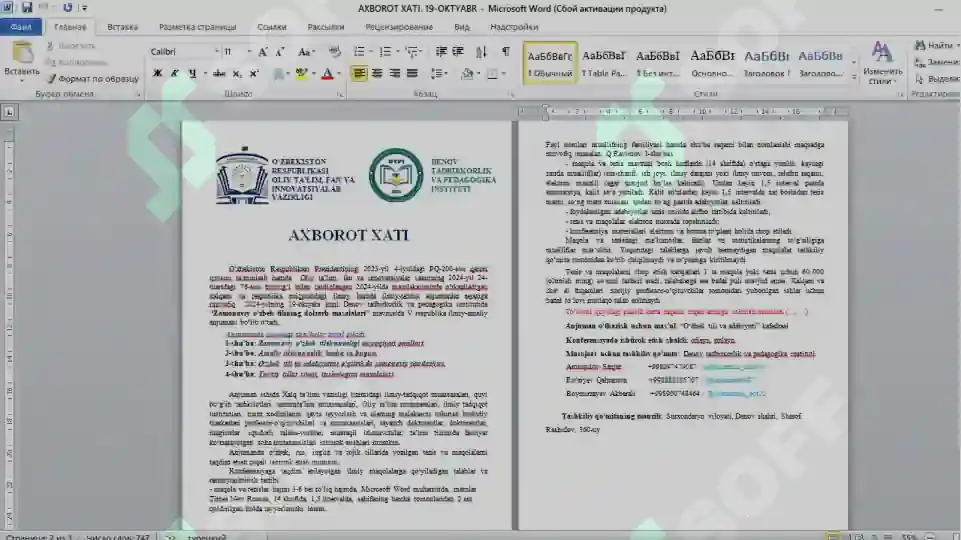Apply a numbered list
The width and height of the screenshot is (961, 540).
coord(386,52)
